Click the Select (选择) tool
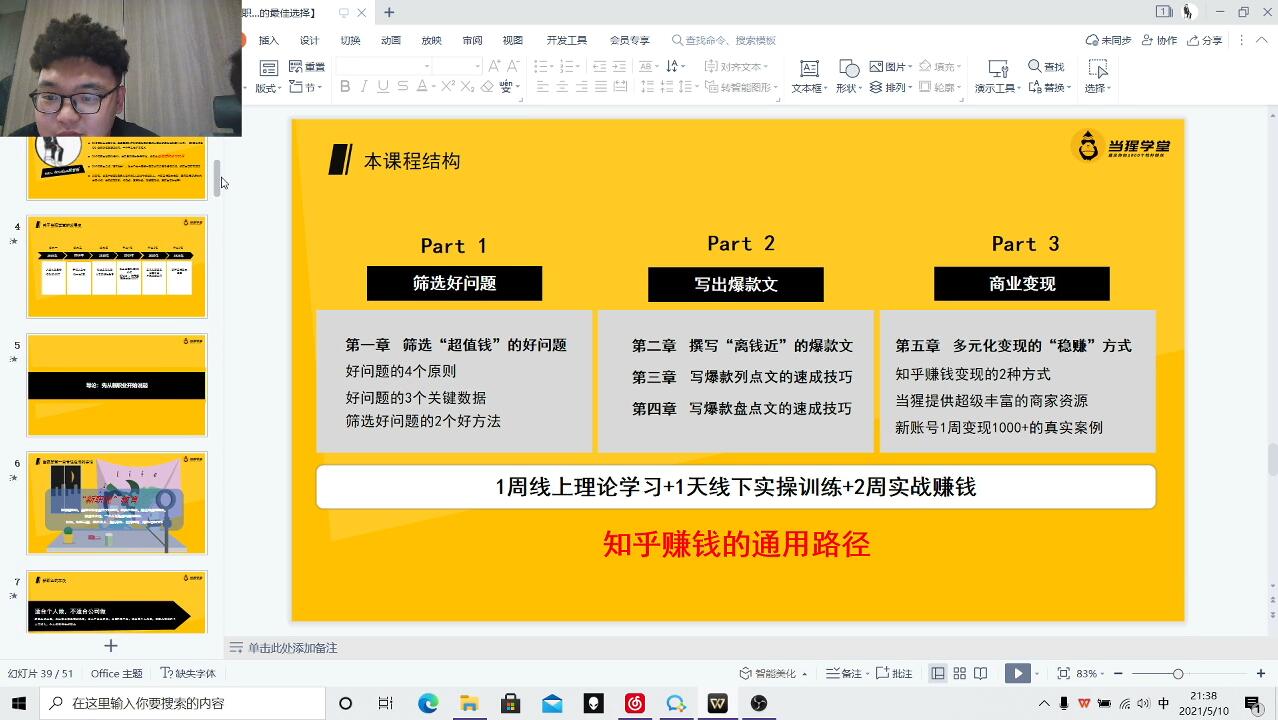 click(1097, 76)
